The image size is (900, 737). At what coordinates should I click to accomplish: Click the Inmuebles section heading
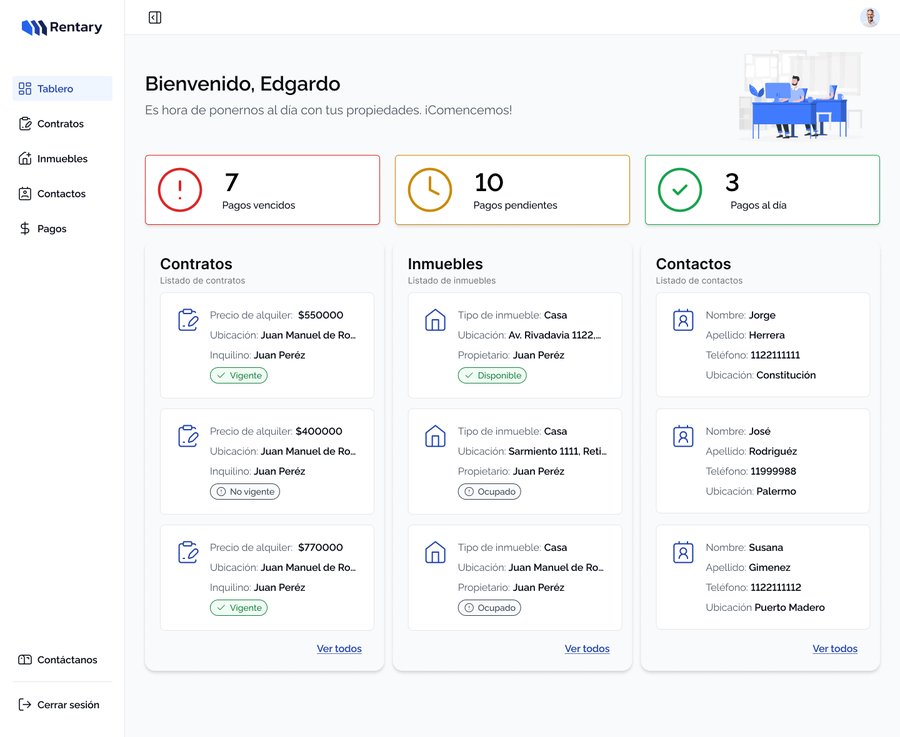[x=445, y=264]
